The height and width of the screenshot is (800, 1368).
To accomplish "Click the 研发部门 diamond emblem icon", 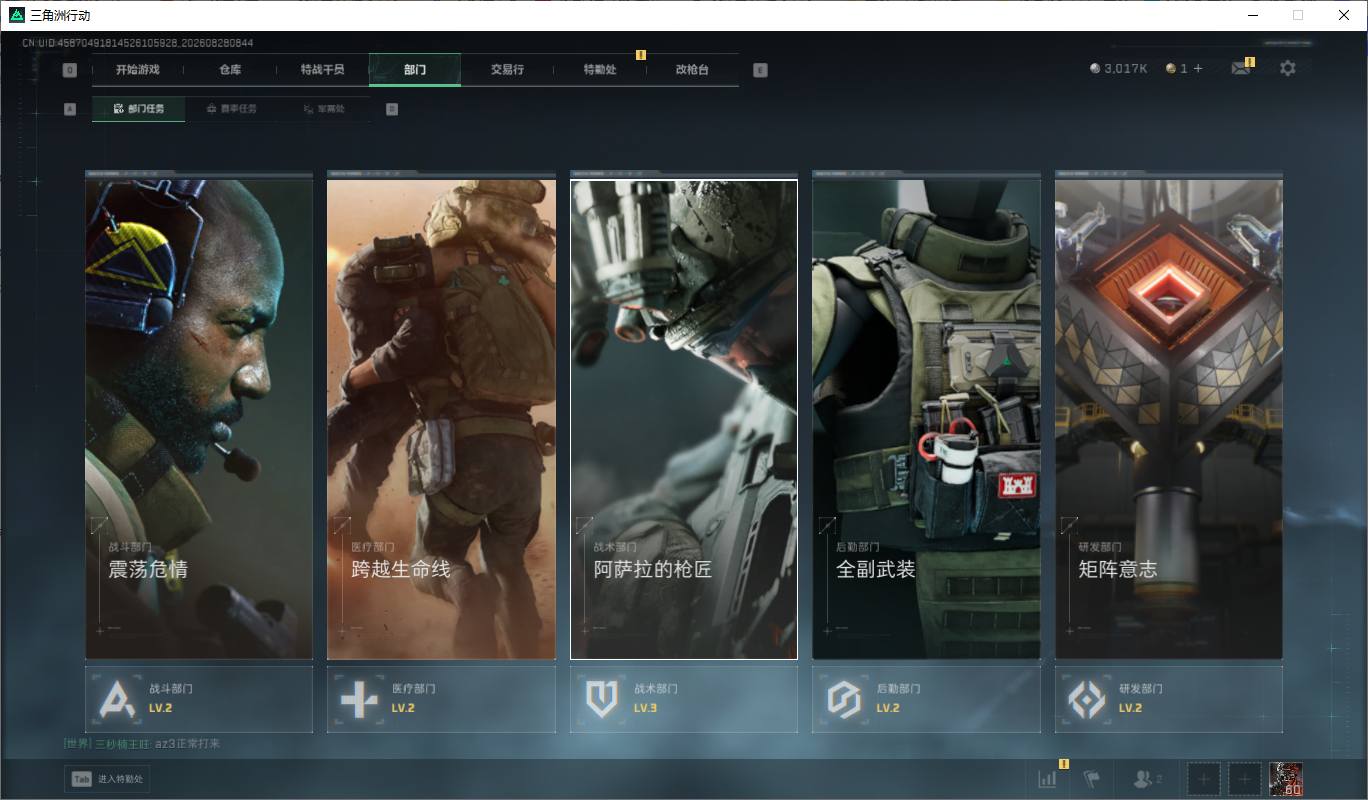I will pyautogui.click(x=1087, y=699).
